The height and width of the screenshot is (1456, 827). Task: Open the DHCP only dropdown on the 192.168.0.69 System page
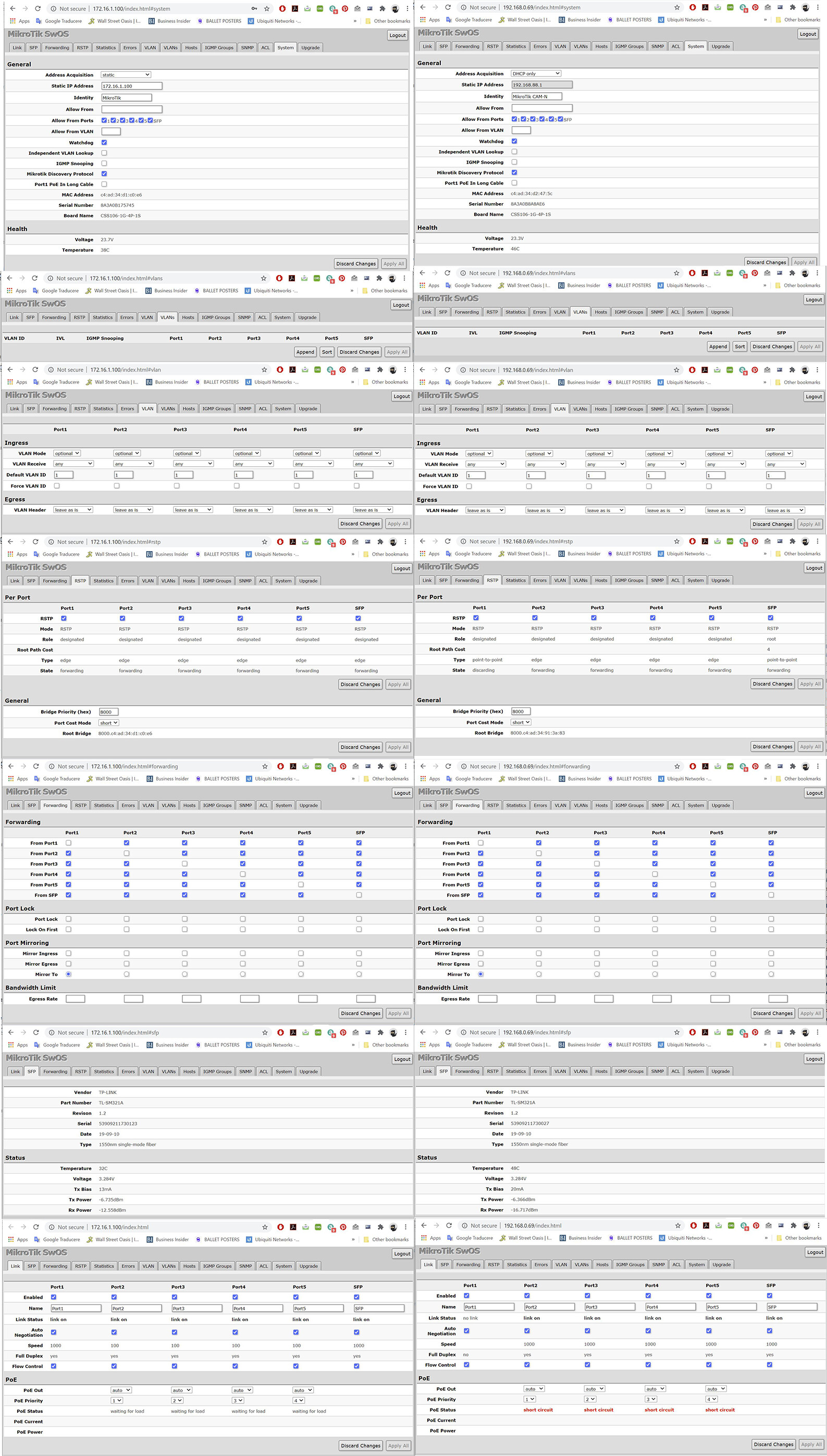[x=536, y=73]
